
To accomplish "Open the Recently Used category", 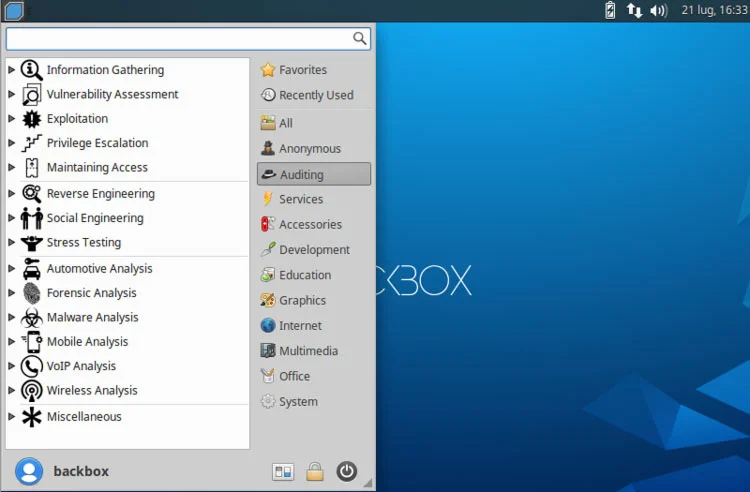I will pos(314,95).
